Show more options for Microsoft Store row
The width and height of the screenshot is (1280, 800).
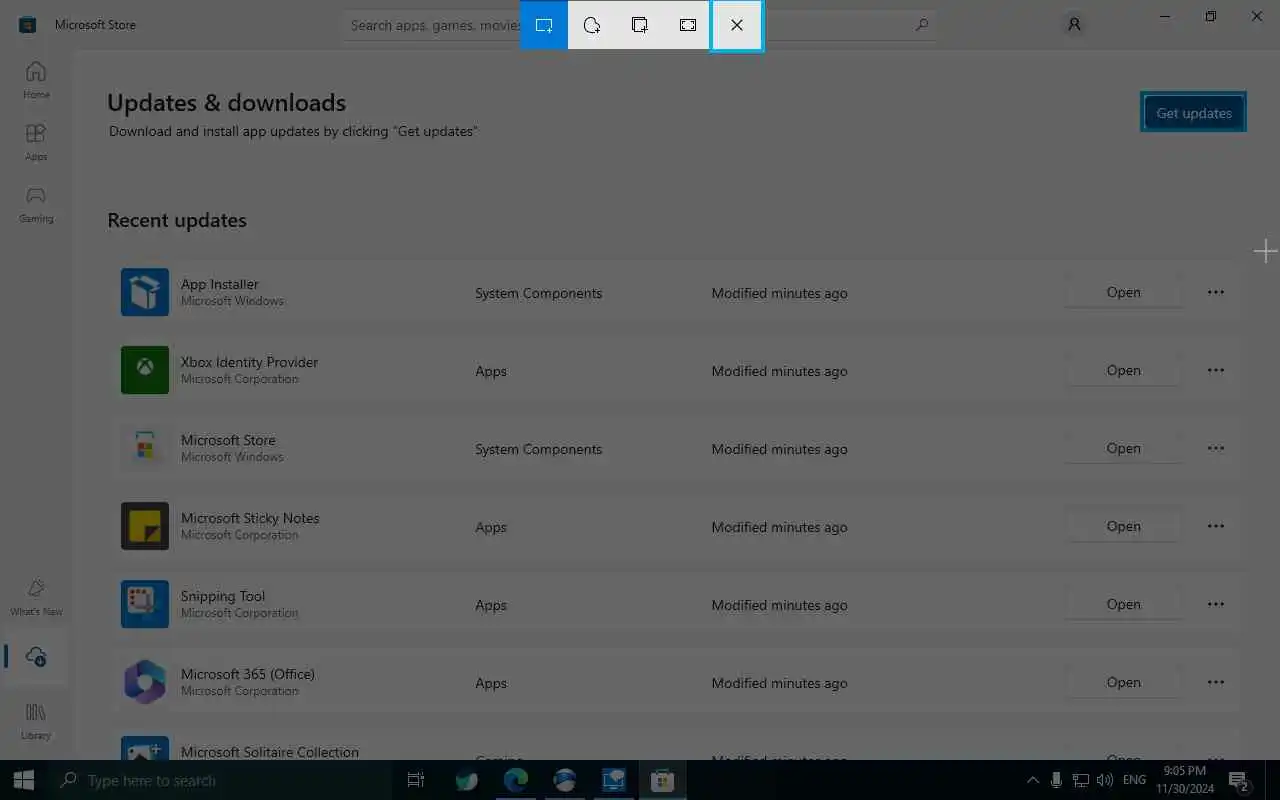1216,448
